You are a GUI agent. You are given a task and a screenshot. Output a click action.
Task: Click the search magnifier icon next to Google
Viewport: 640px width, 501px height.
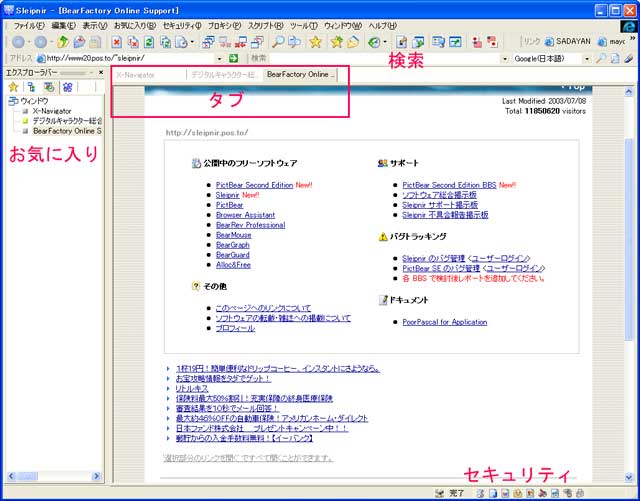[x=600, y=58]
